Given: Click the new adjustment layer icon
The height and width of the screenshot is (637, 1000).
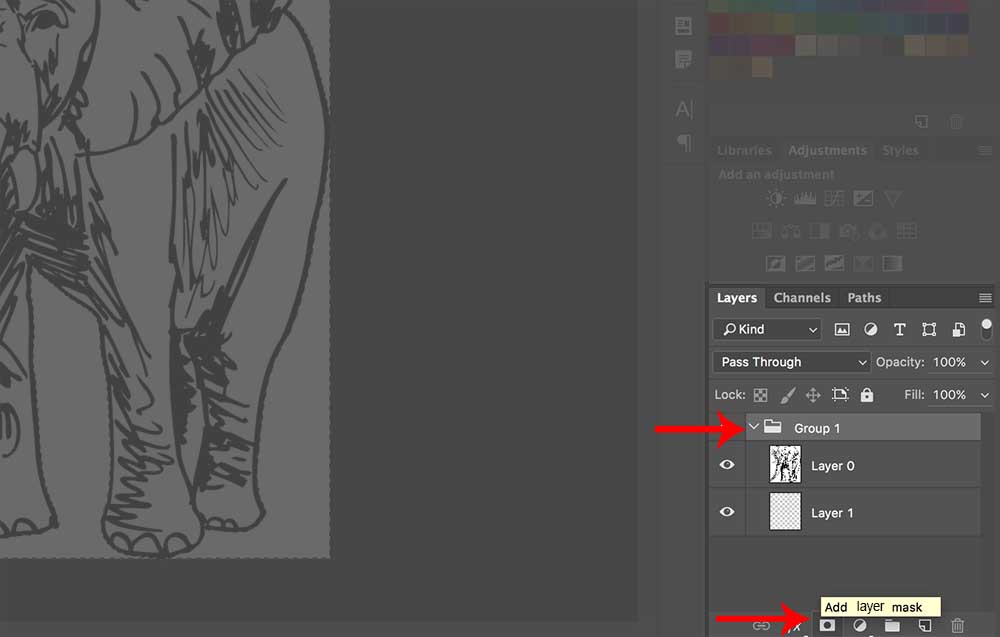Looking at the screenshot, I should pos(860,626).
